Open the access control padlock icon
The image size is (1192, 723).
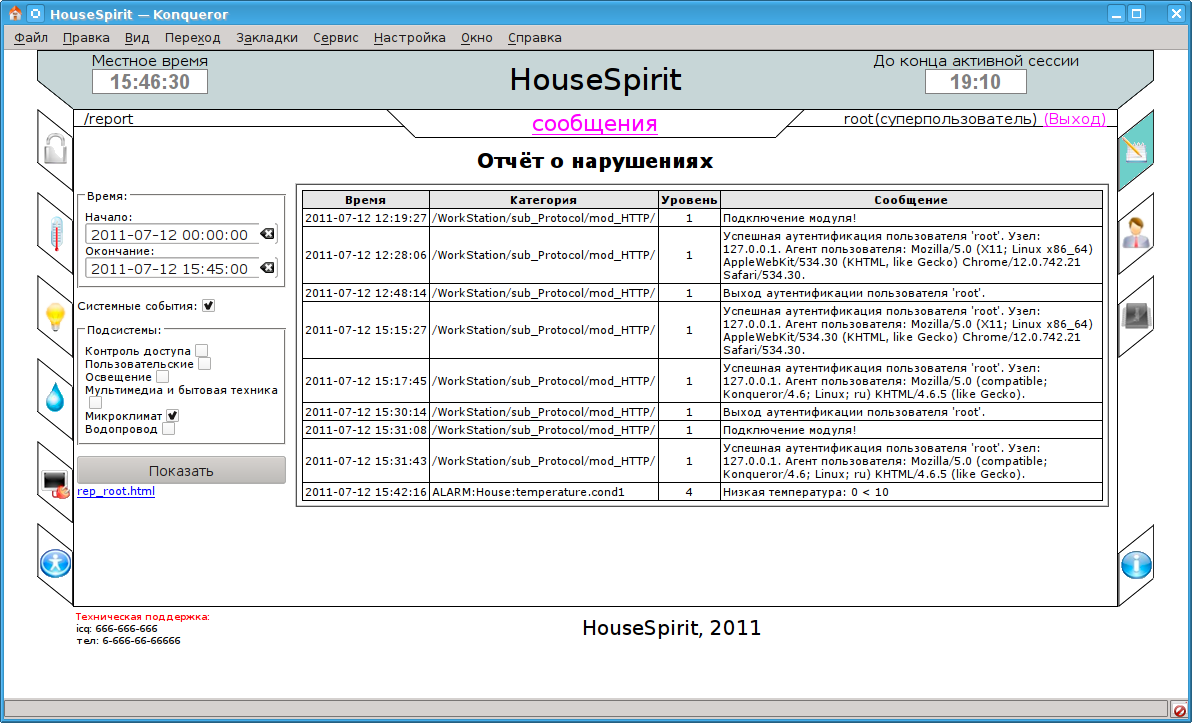tap(54, 150)
